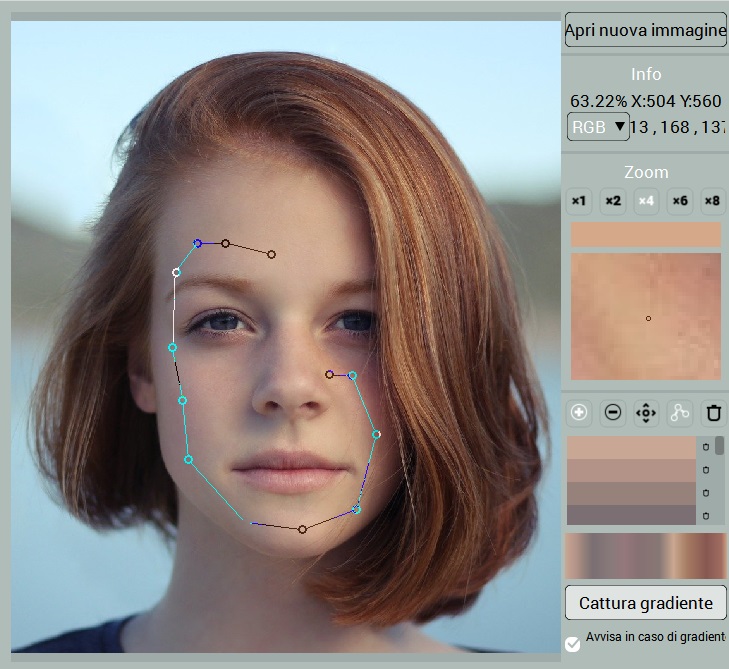
Task: Open the RGB color mode dropdown
Action: pyautogui.click(x=598, y=126)
